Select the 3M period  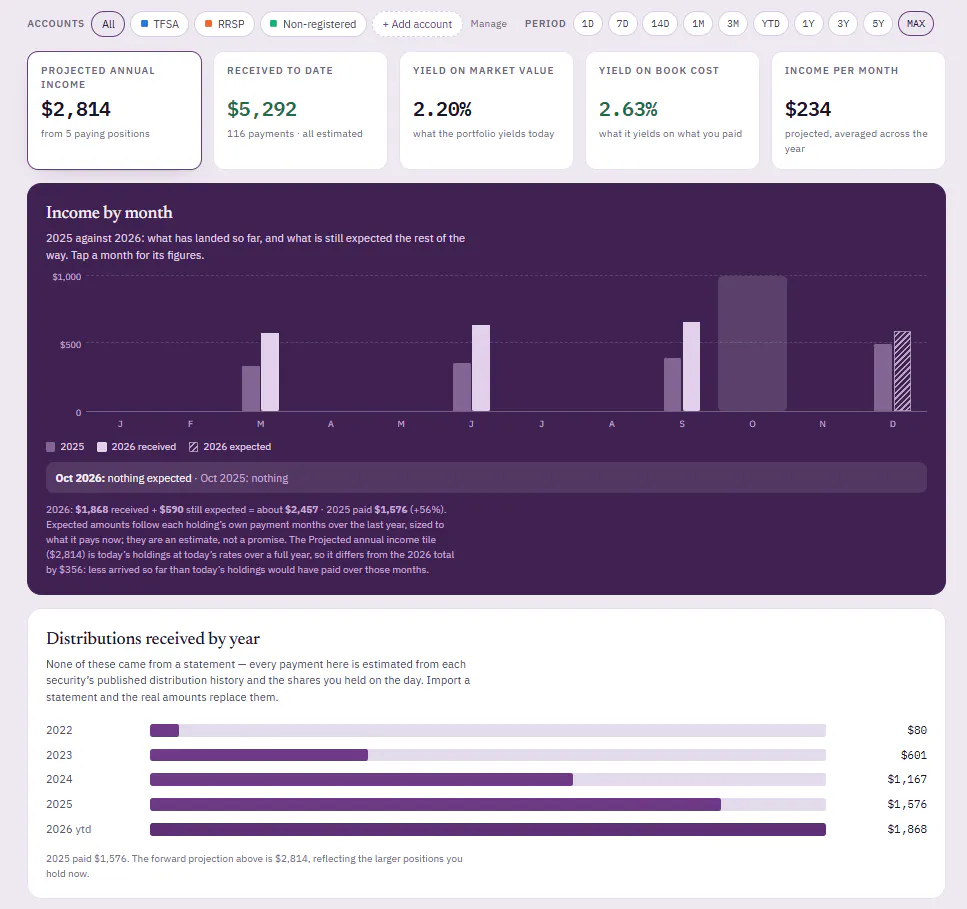(x=733, y=24)
